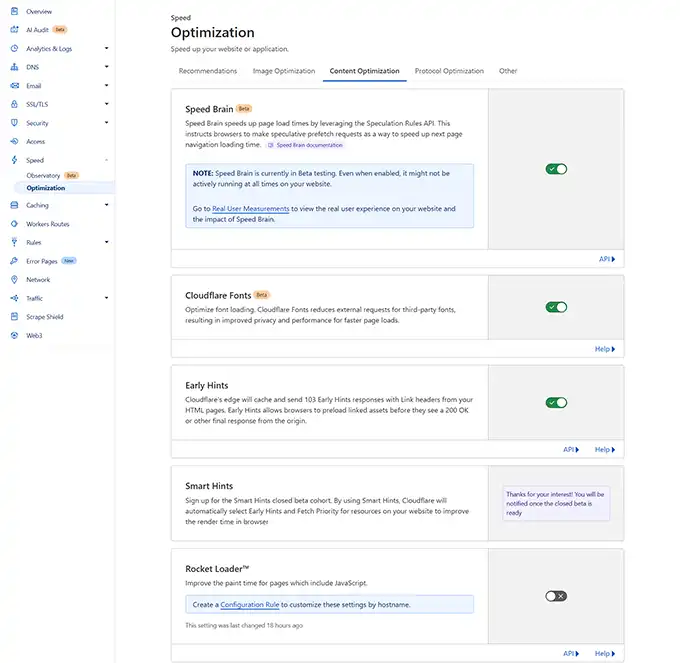Collapse the Speed section arrow
This screenshot has height=663, width=680.
[106, 160]
